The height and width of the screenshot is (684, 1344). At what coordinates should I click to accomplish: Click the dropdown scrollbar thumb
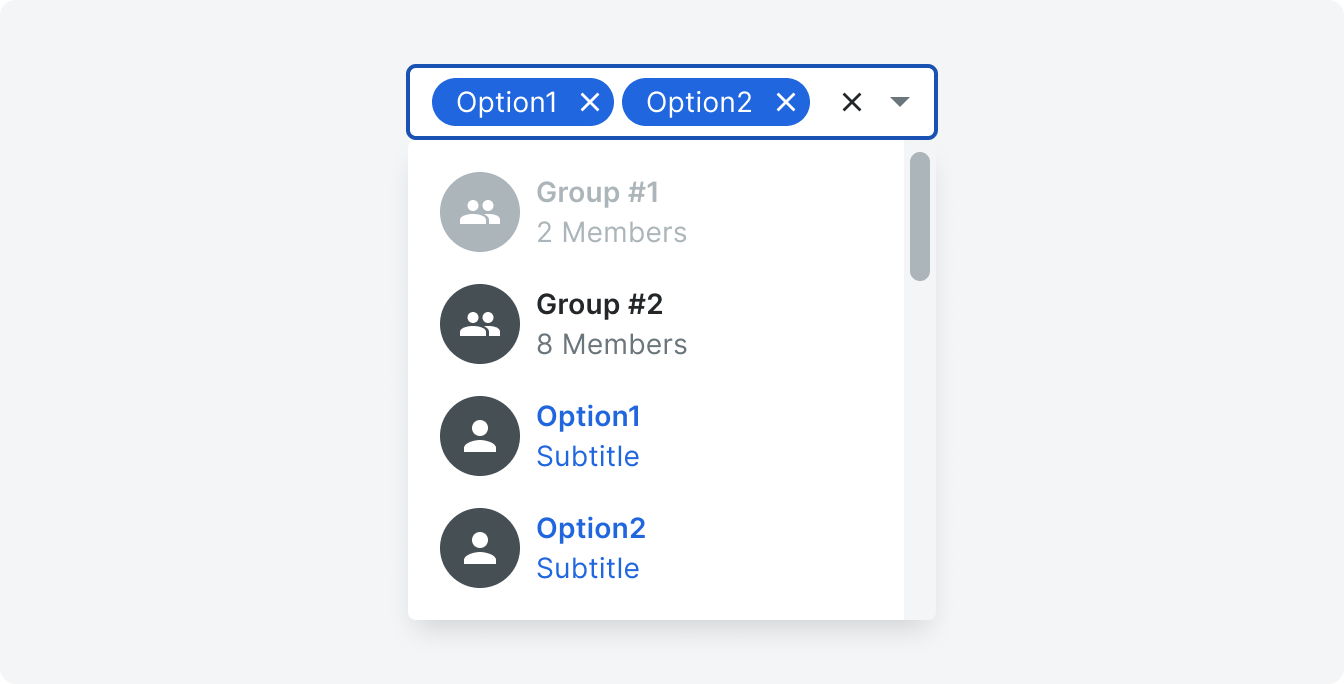[x=920, y=216]
